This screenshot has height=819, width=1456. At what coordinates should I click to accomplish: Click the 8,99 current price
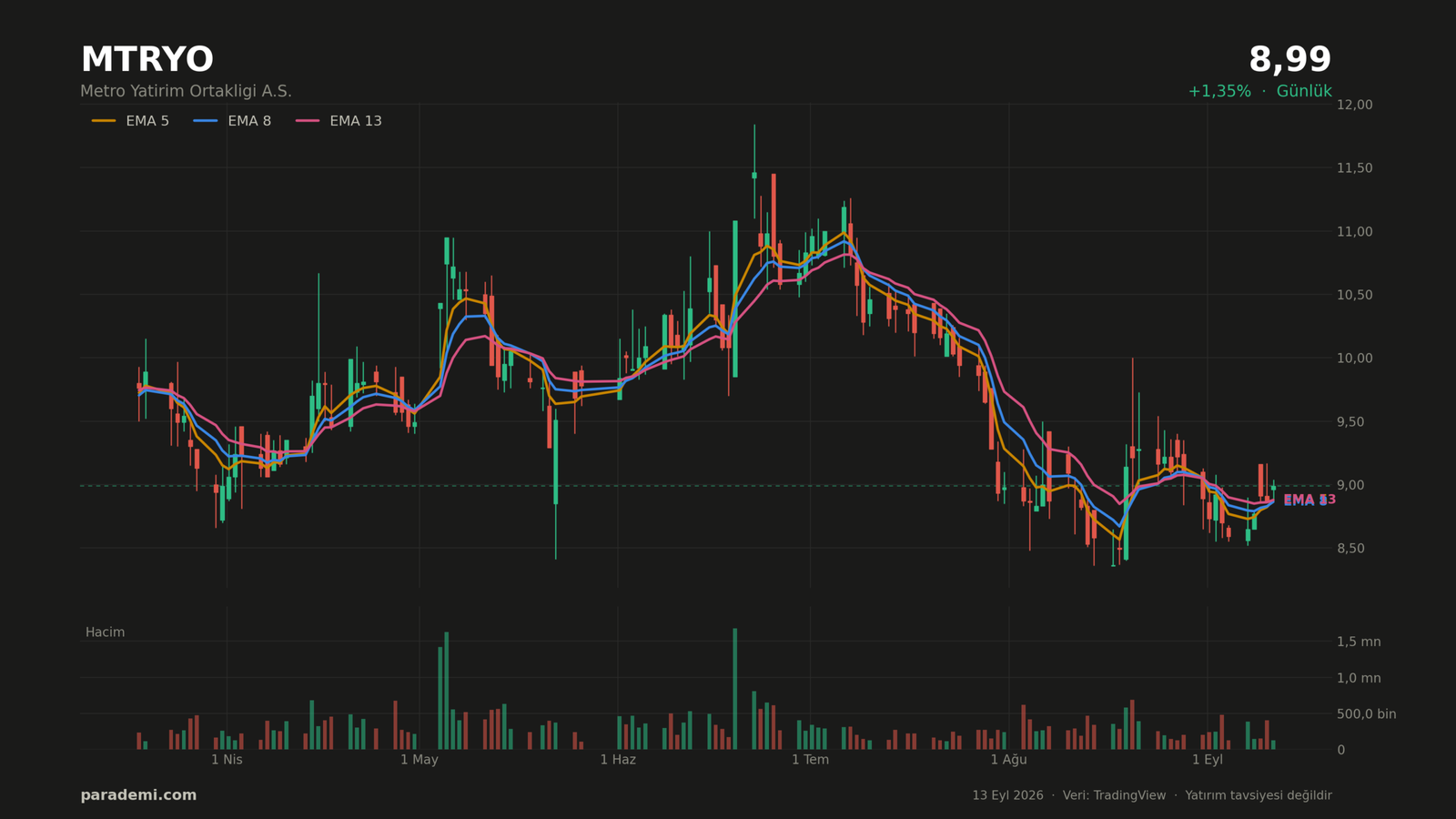[1289, 60]
